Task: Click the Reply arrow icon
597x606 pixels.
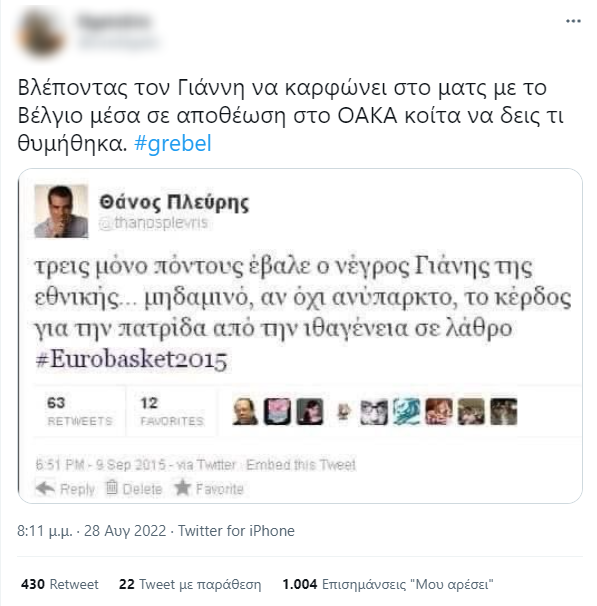Action: coord(45,488)
